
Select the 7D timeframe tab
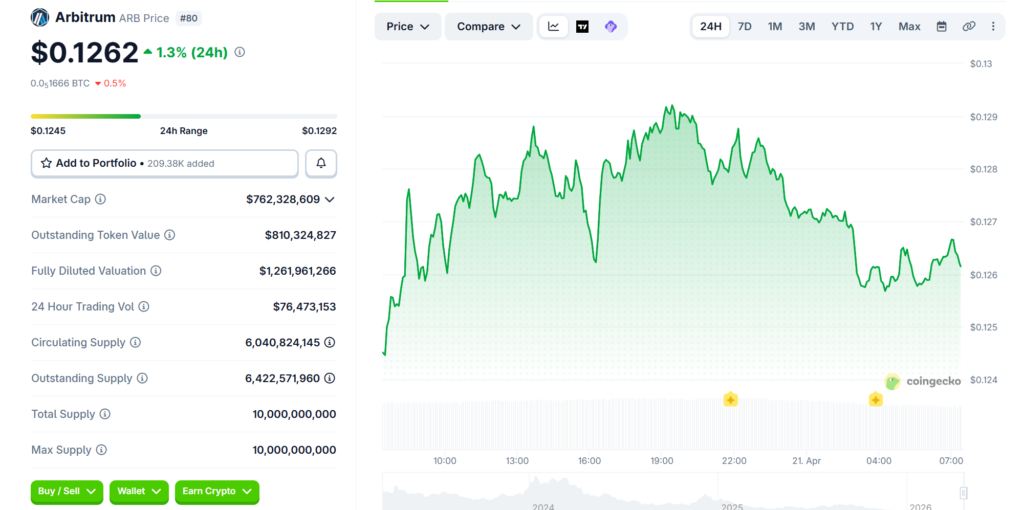click(744, 27)
